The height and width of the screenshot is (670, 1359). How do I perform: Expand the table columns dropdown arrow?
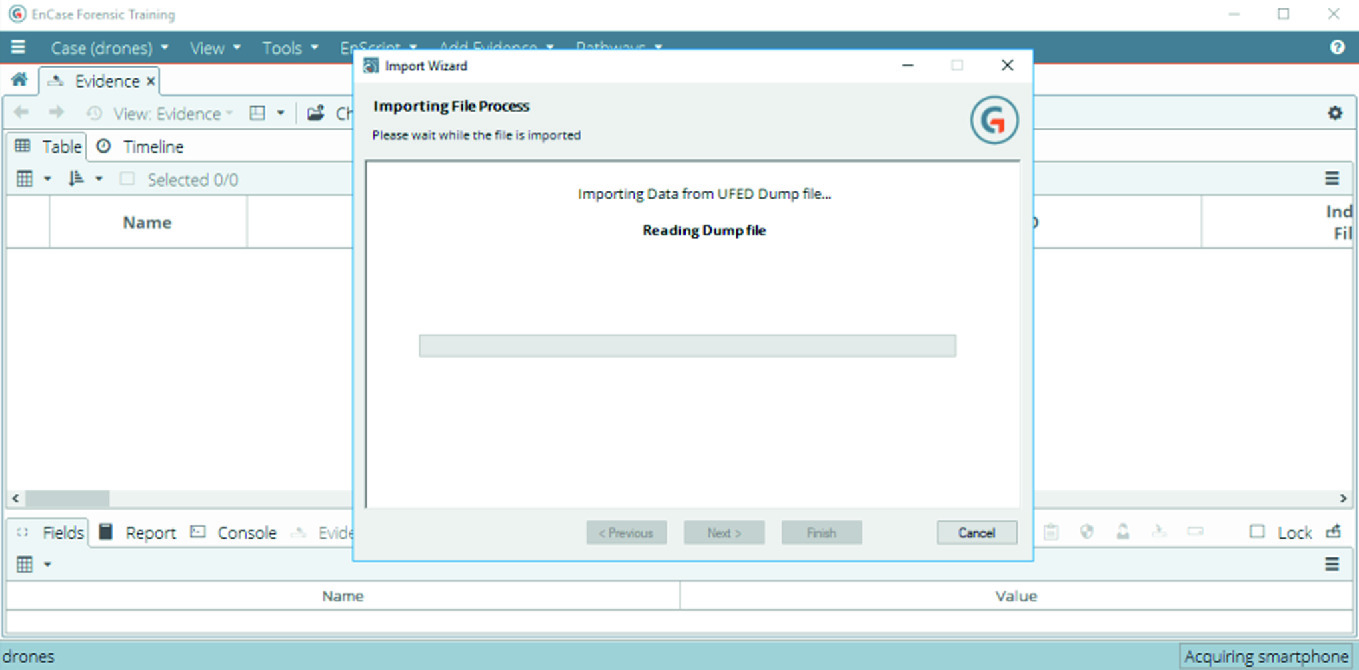(47, 179)
